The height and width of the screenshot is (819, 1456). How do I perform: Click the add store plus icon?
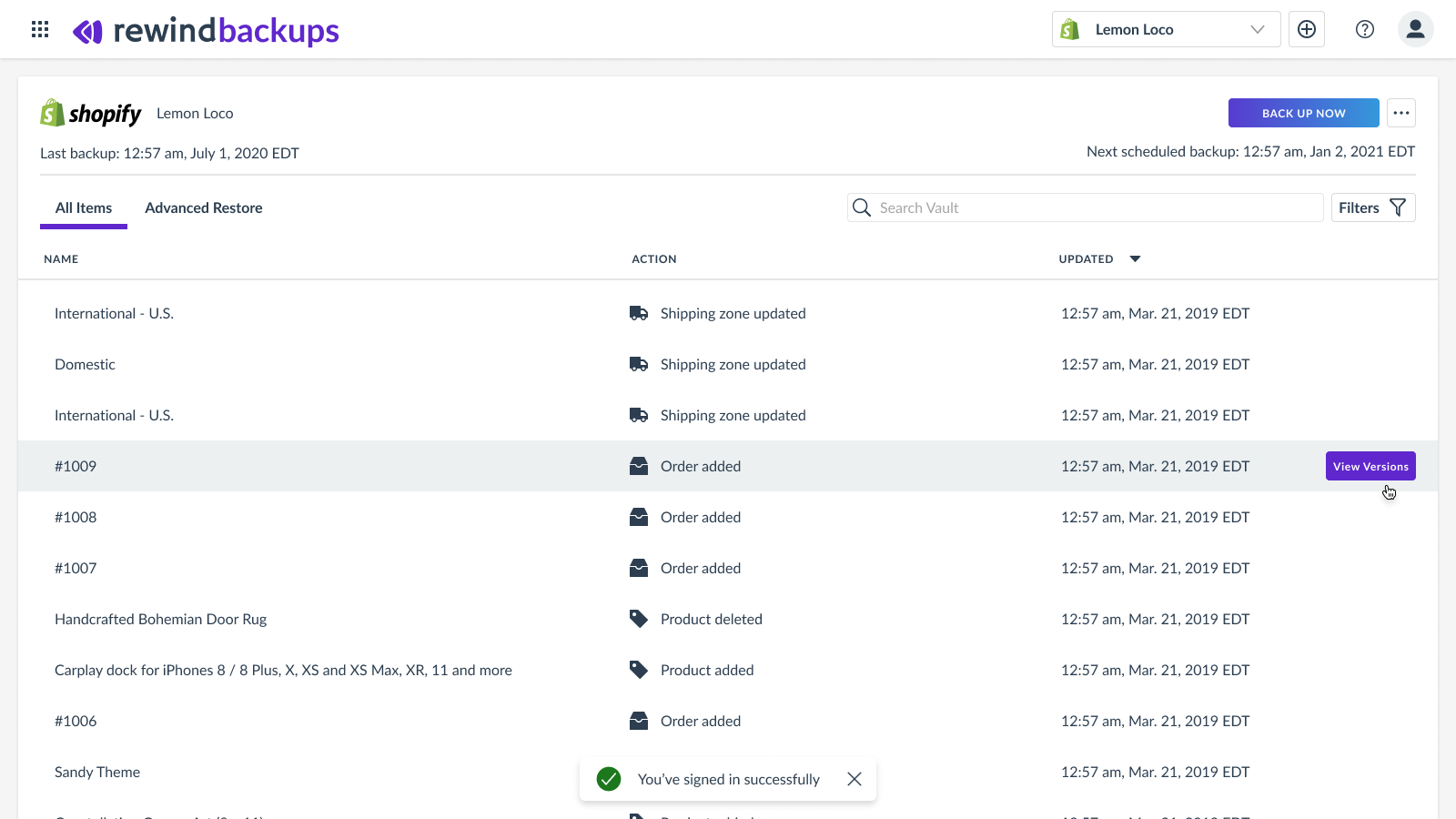point(1307,29)
